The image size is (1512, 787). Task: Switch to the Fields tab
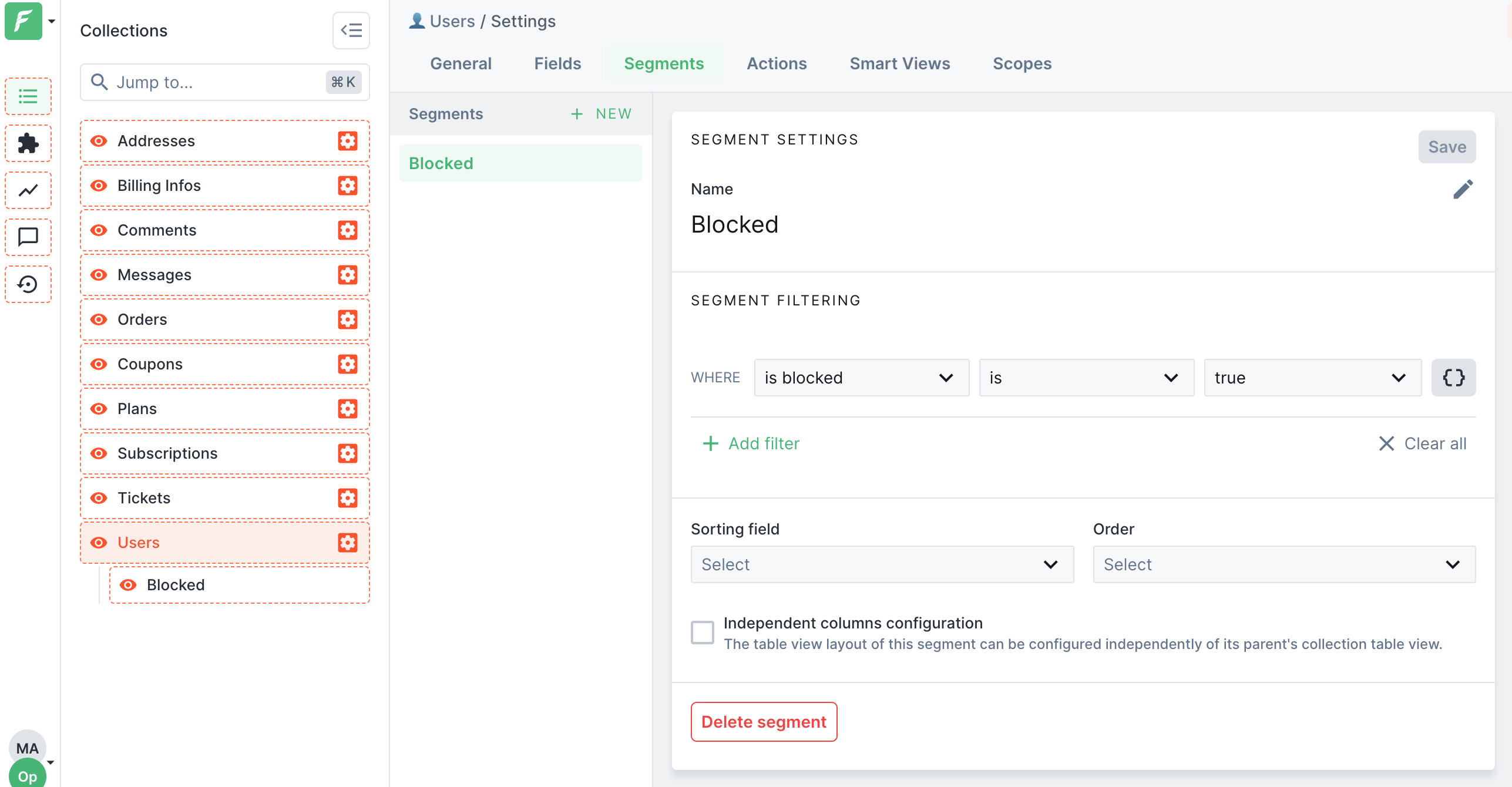coord(557,63)
